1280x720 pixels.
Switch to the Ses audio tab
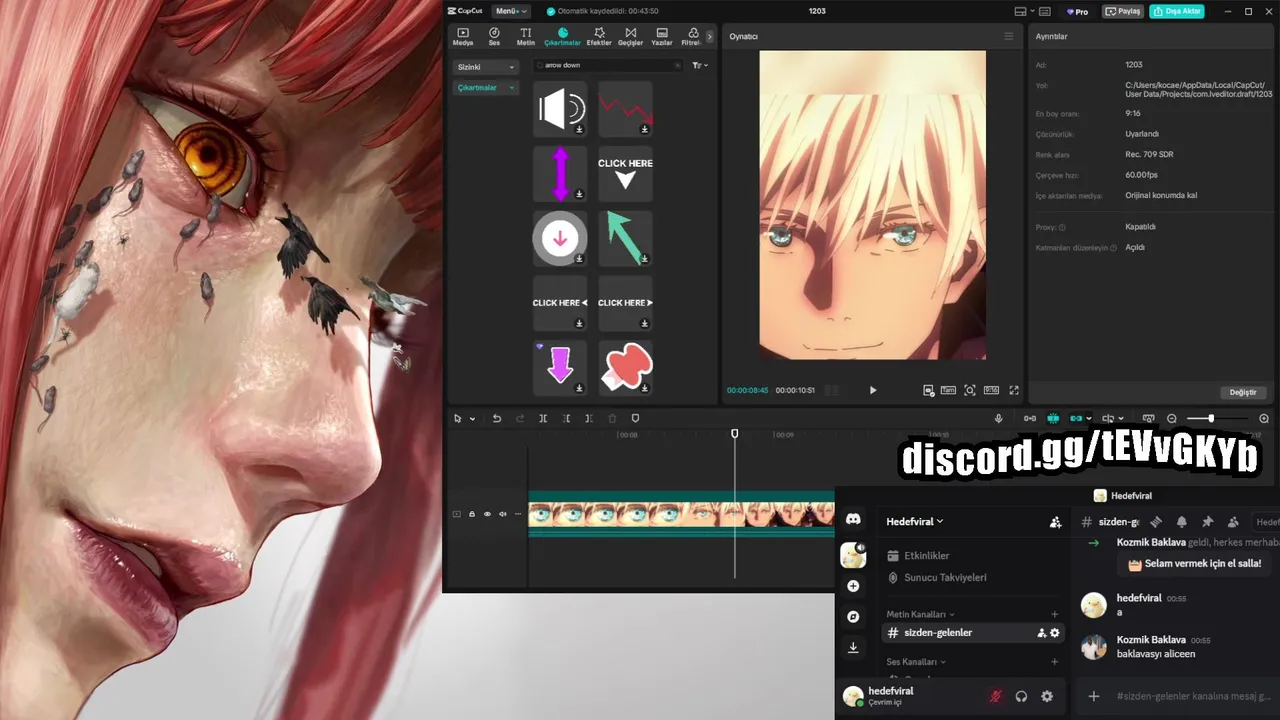tap(494, 37)
